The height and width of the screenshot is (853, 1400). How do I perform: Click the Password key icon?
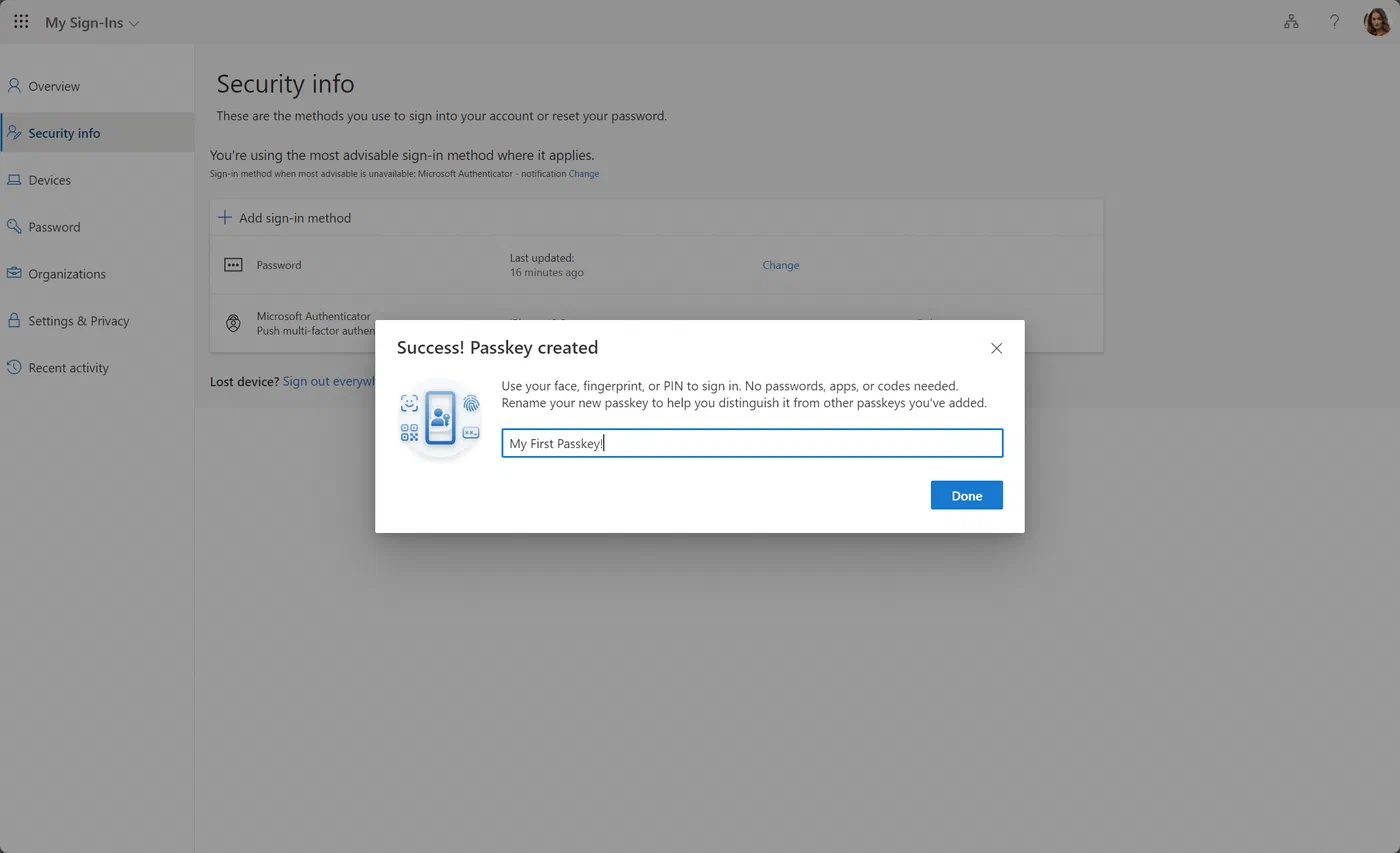coord(14,226)
